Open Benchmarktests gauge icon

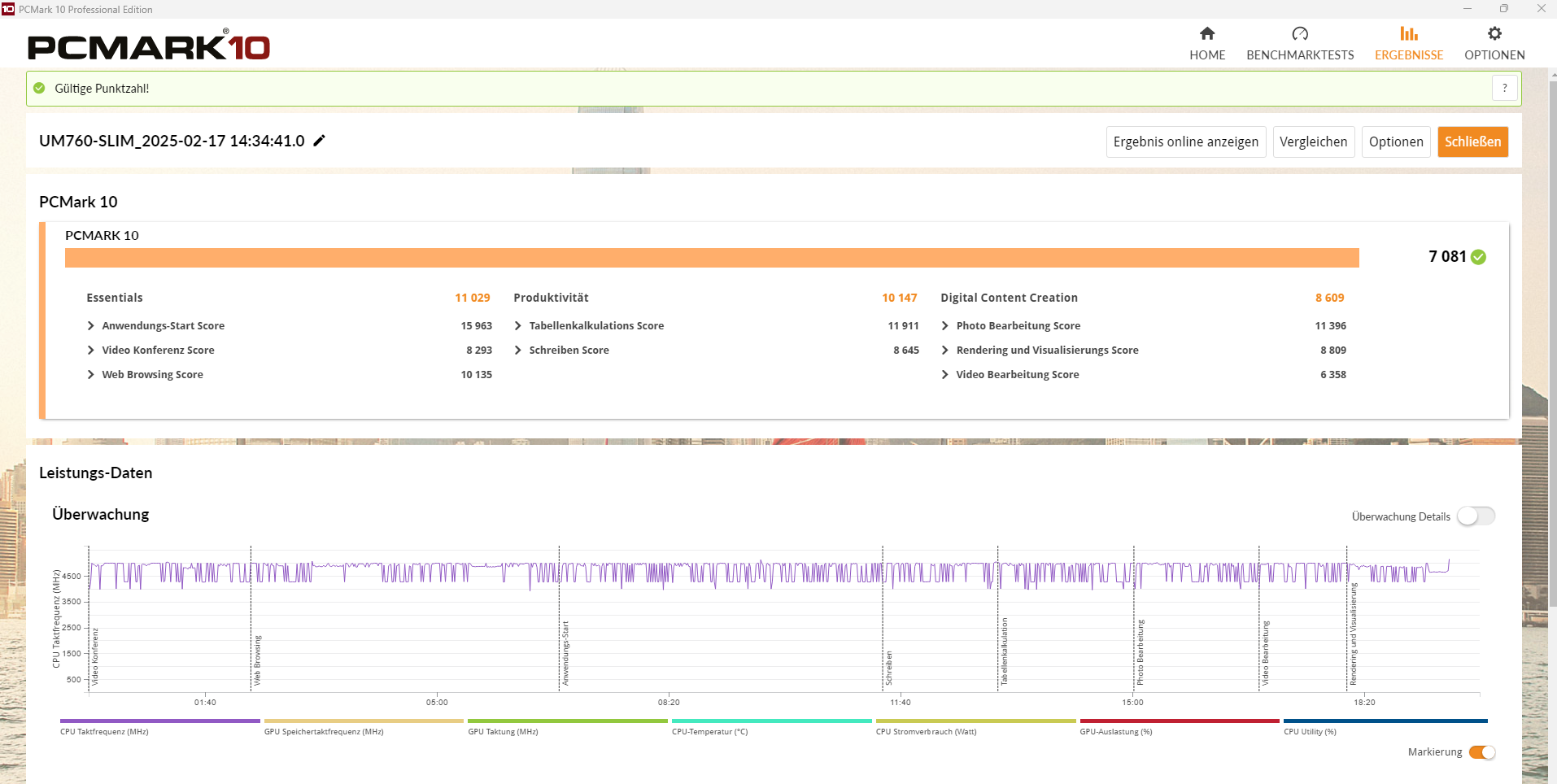(x=1300, y=34)
